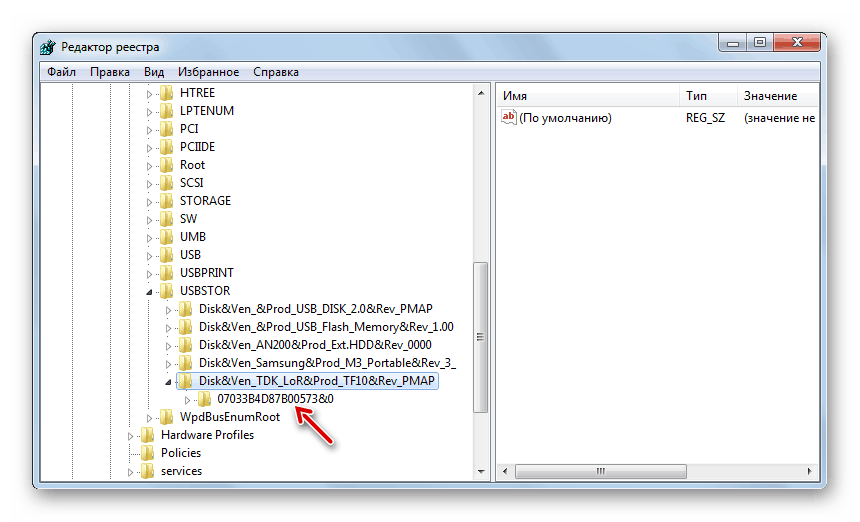Screen dimensions: 860x522
Task: Click the USBPRINT folder icon
Action: pyautogui.click(x=167, y=274)
